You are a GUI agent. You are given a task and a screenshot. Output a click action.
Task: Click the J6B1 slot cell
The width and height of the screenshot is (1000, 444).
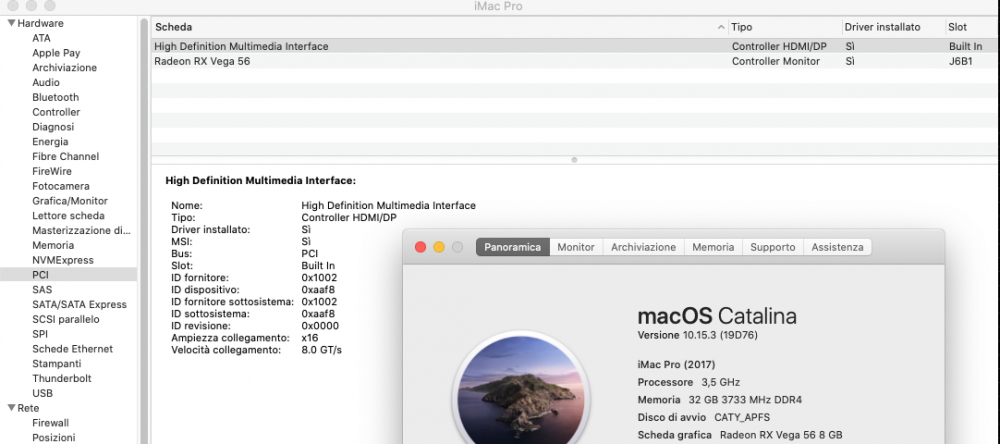[x=960, y=61]
